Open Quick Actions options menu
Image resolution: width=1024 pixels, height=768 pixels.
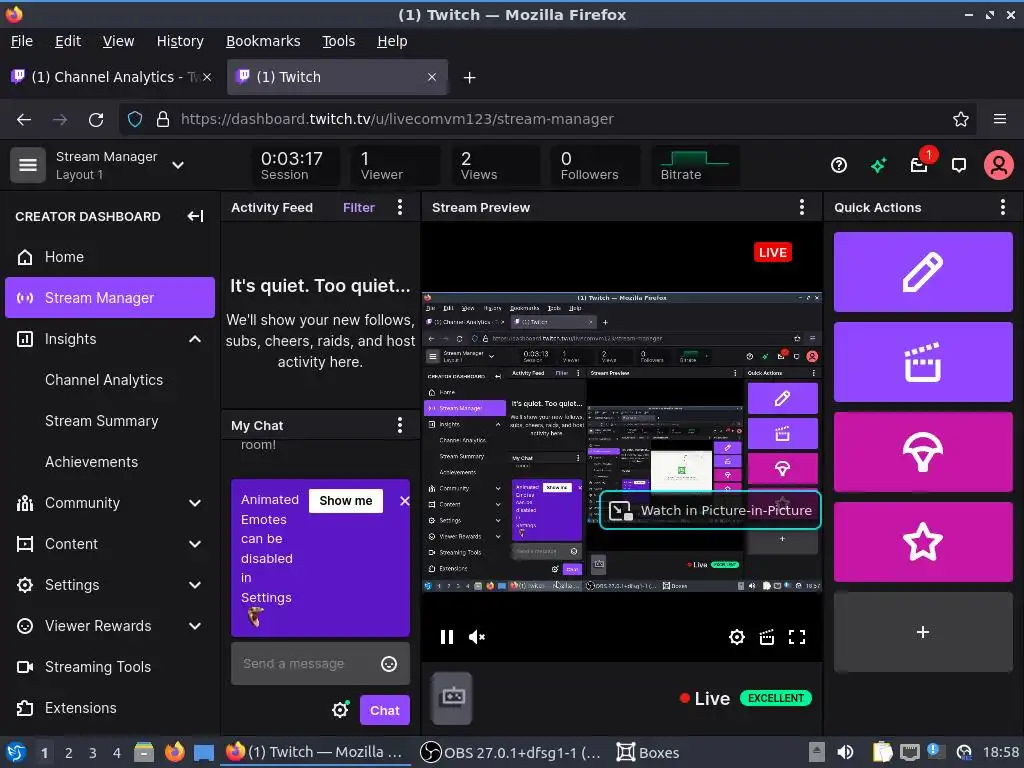1002,208
